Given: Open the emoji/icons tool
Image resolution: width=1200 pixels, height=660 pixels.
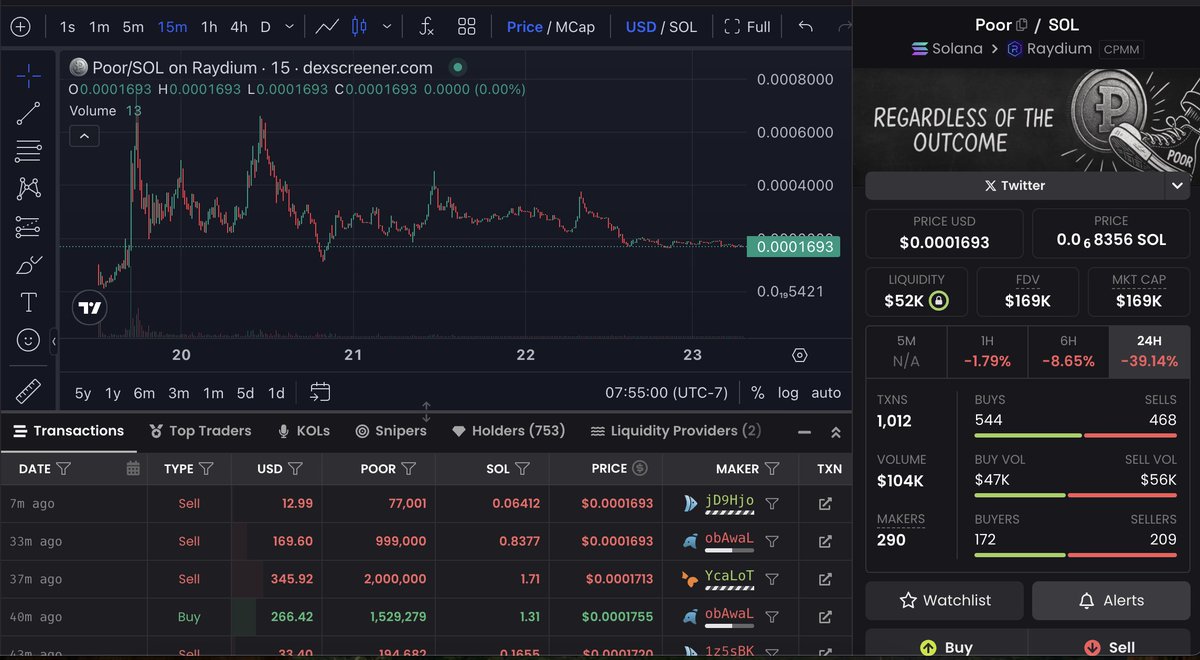Looking at the screenshot, I should coord(29,340).
